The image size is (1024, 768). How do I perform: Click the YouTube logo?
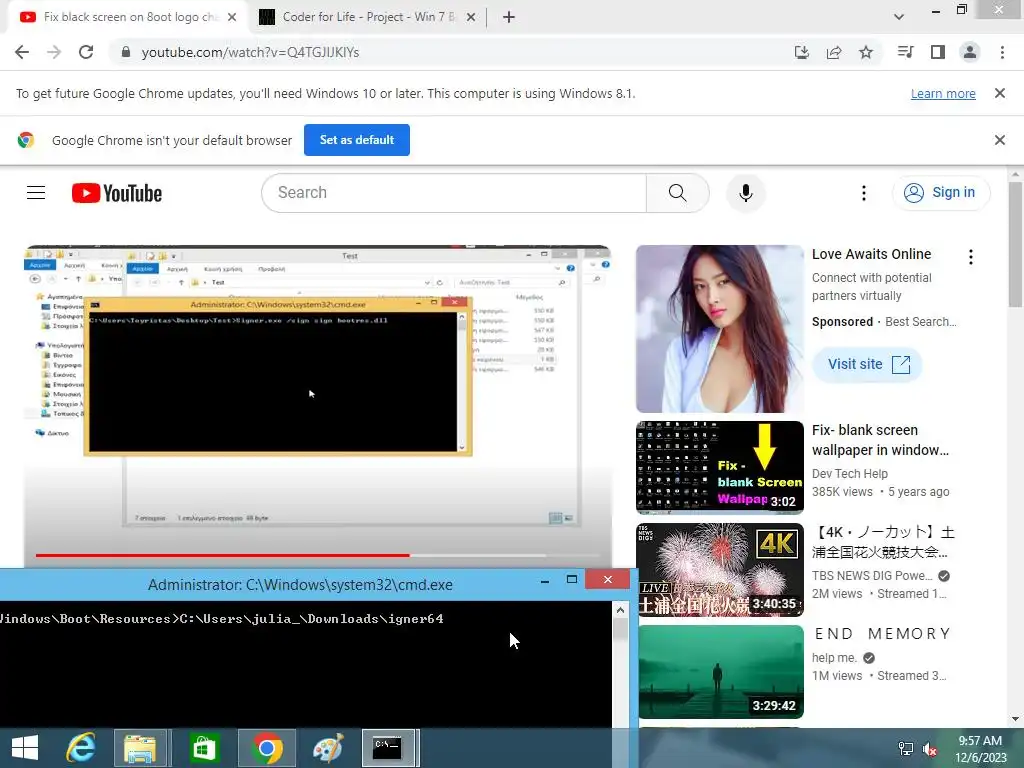117,193
